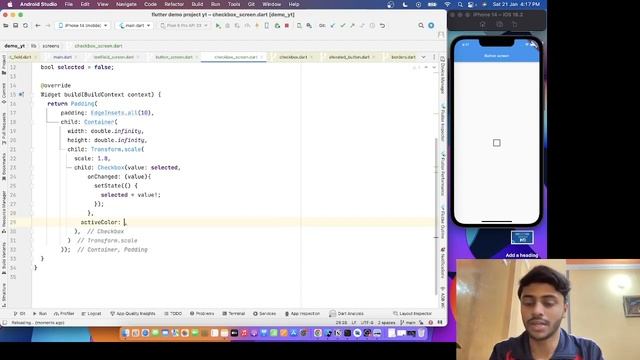This screenshot has height=360, width=640.
Task: Open the Flutter Performance side panel
Action: pos(442,173)
